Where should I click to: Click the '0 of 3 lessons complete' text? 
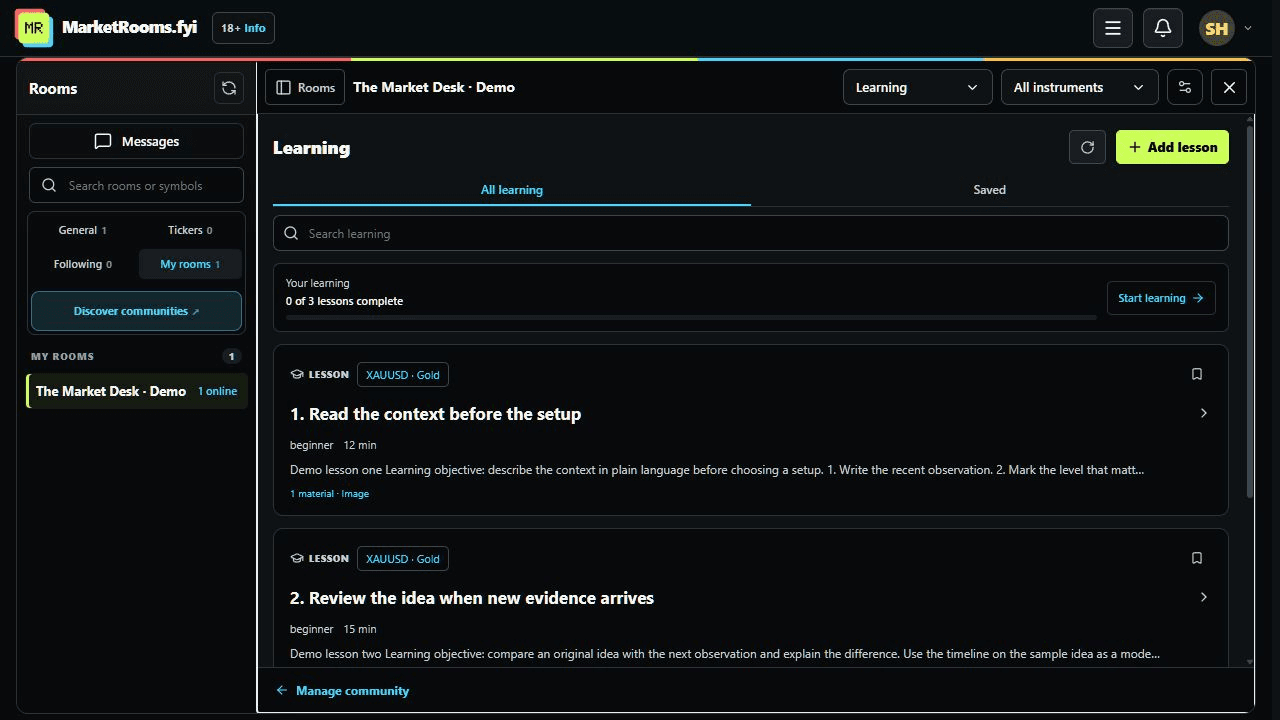click(345, 301)
